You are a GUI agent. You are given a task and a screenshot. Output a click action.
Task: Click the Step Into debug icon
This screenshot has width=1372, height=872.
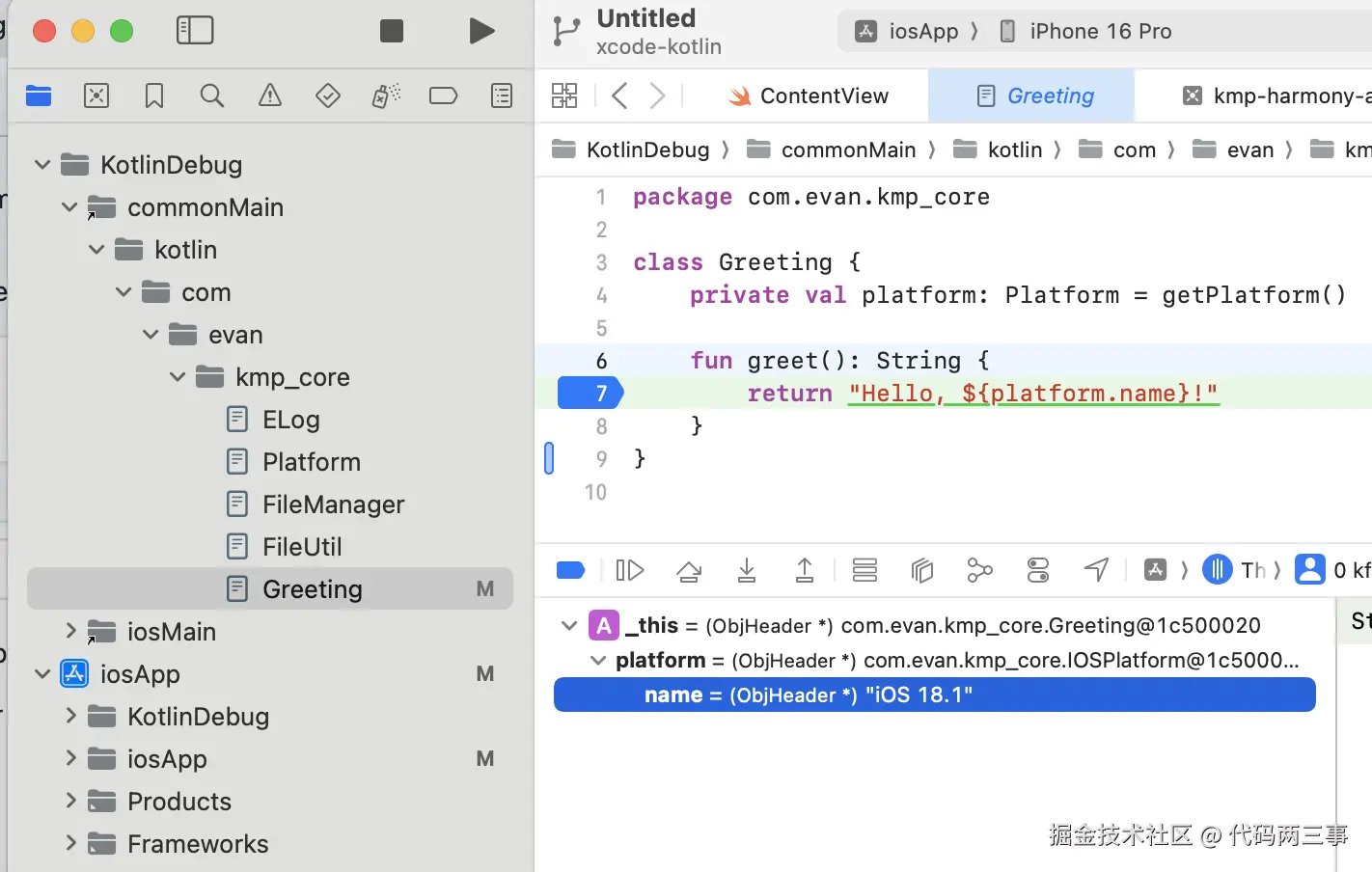[x=747, y=570]
